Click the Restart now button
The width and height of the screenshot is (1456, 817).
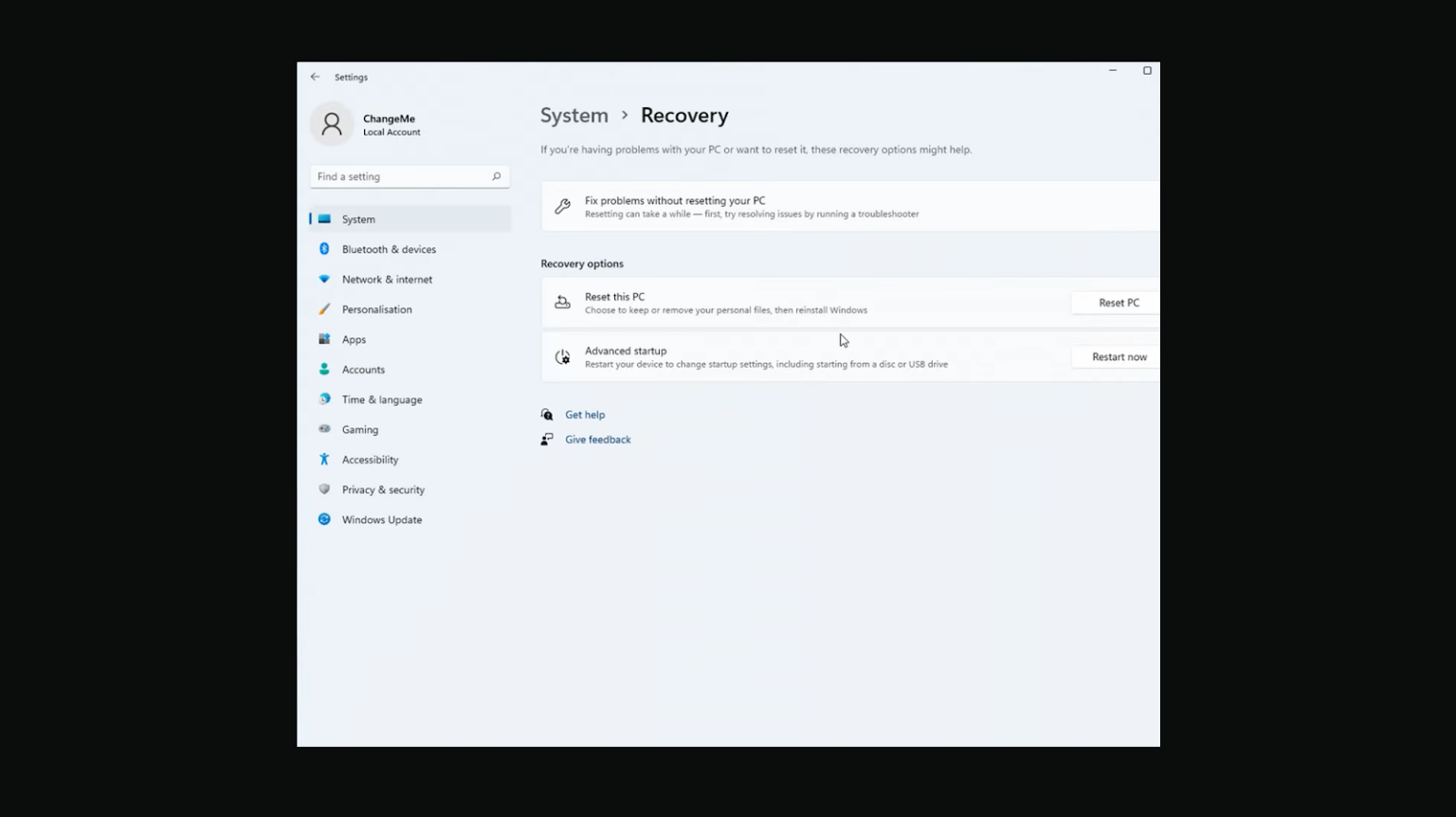(x=1119, y=356)
